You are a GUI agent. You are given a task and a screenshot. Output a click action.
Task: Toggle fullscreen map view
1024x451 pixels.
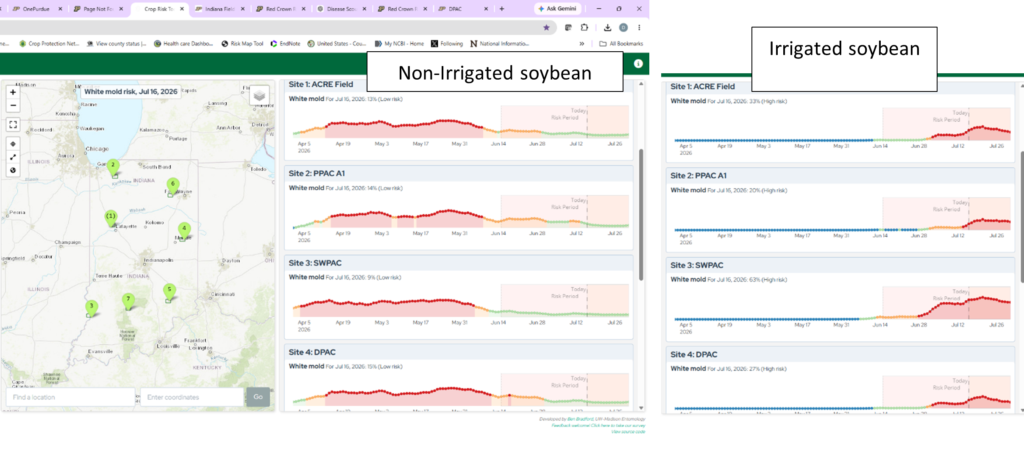(x=13, y=124)
